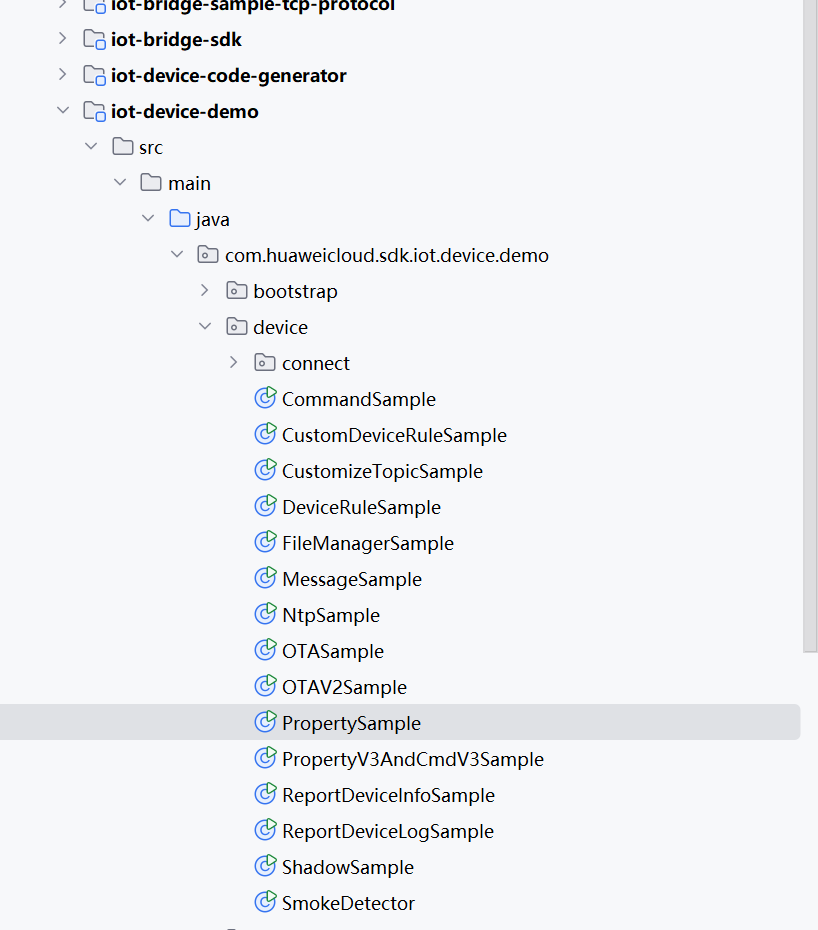Click the device package icon
Viewport: 818px width, 930px height.
(237, 326)
